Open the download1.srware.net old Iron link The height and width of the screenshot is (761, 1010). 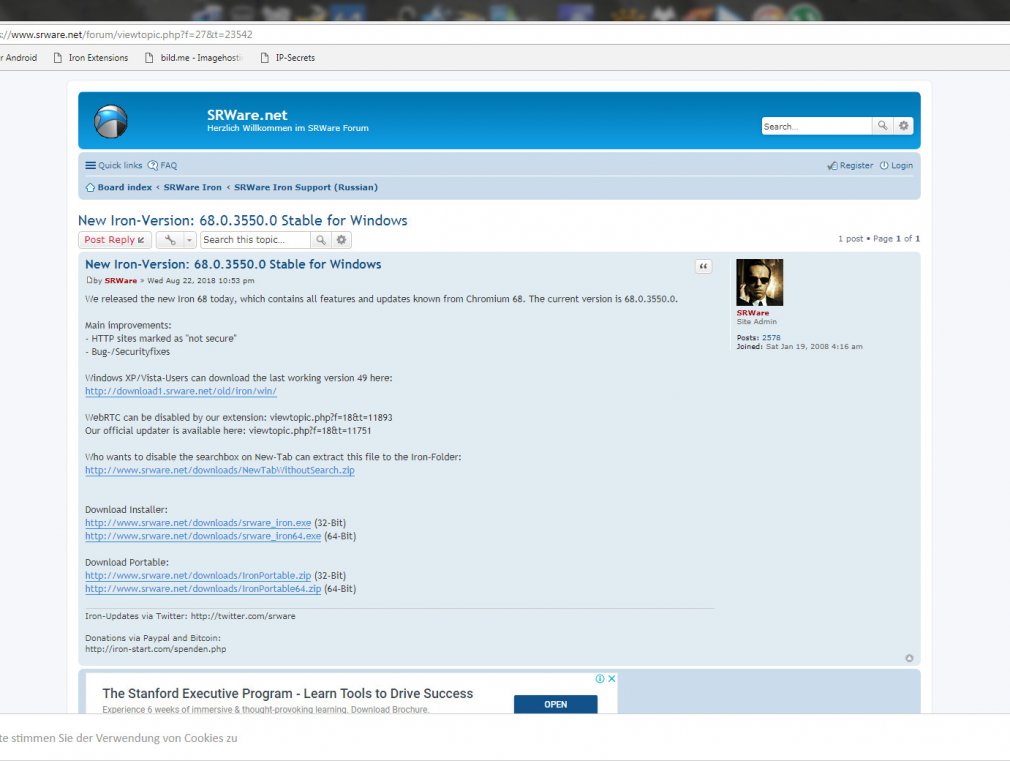181,391
